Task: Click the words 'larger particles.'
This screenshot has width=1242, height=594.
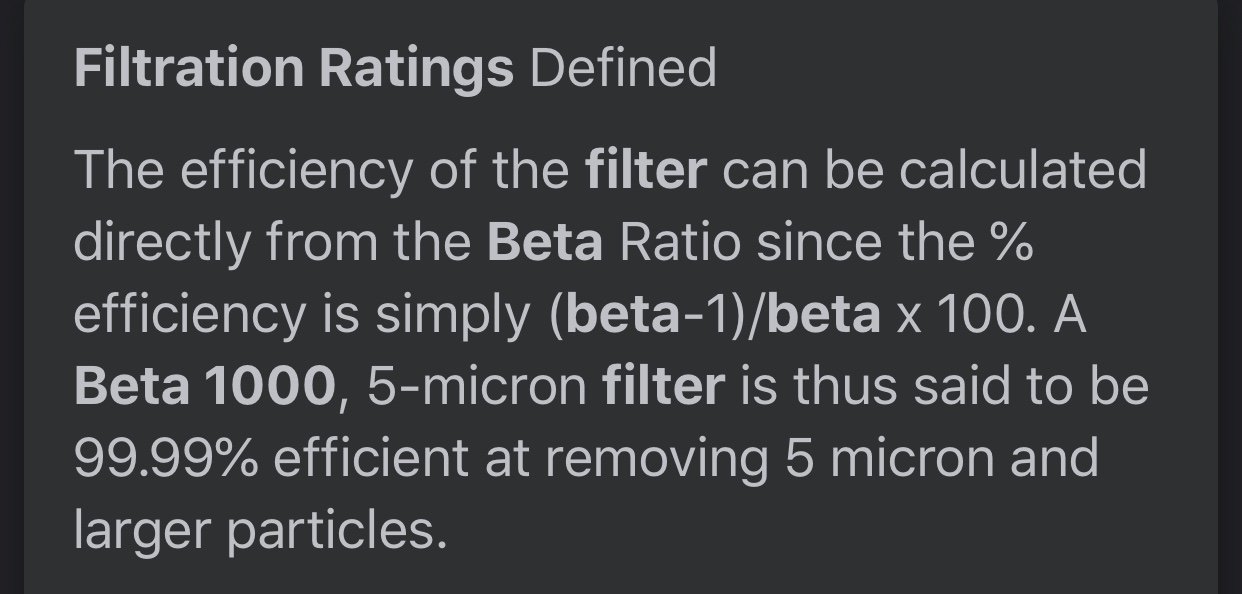Action: (260, 531)
